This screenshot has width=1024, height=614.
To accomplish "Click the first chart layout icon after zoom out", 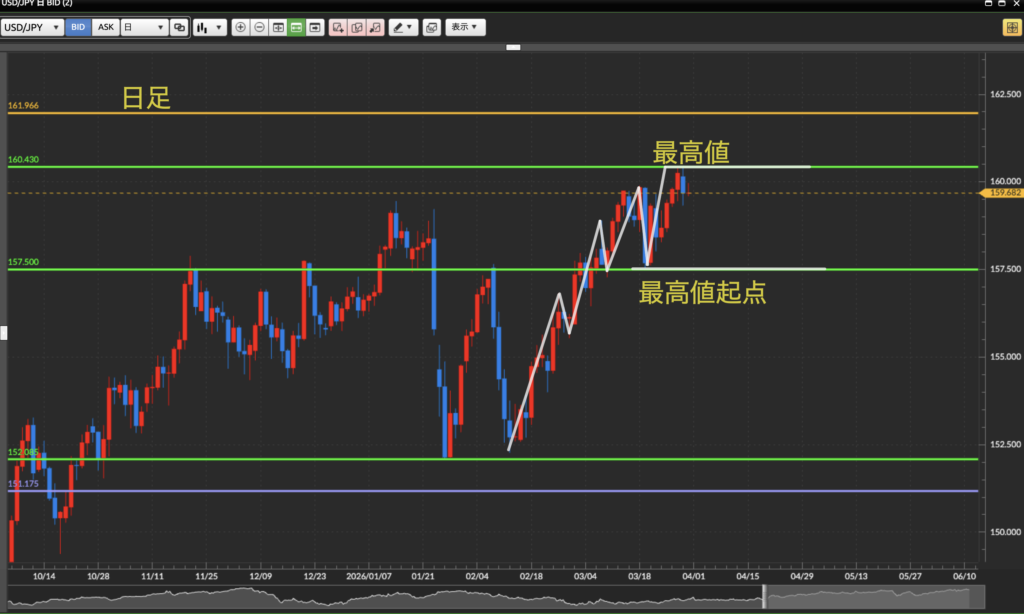I will tap(278, 28).
